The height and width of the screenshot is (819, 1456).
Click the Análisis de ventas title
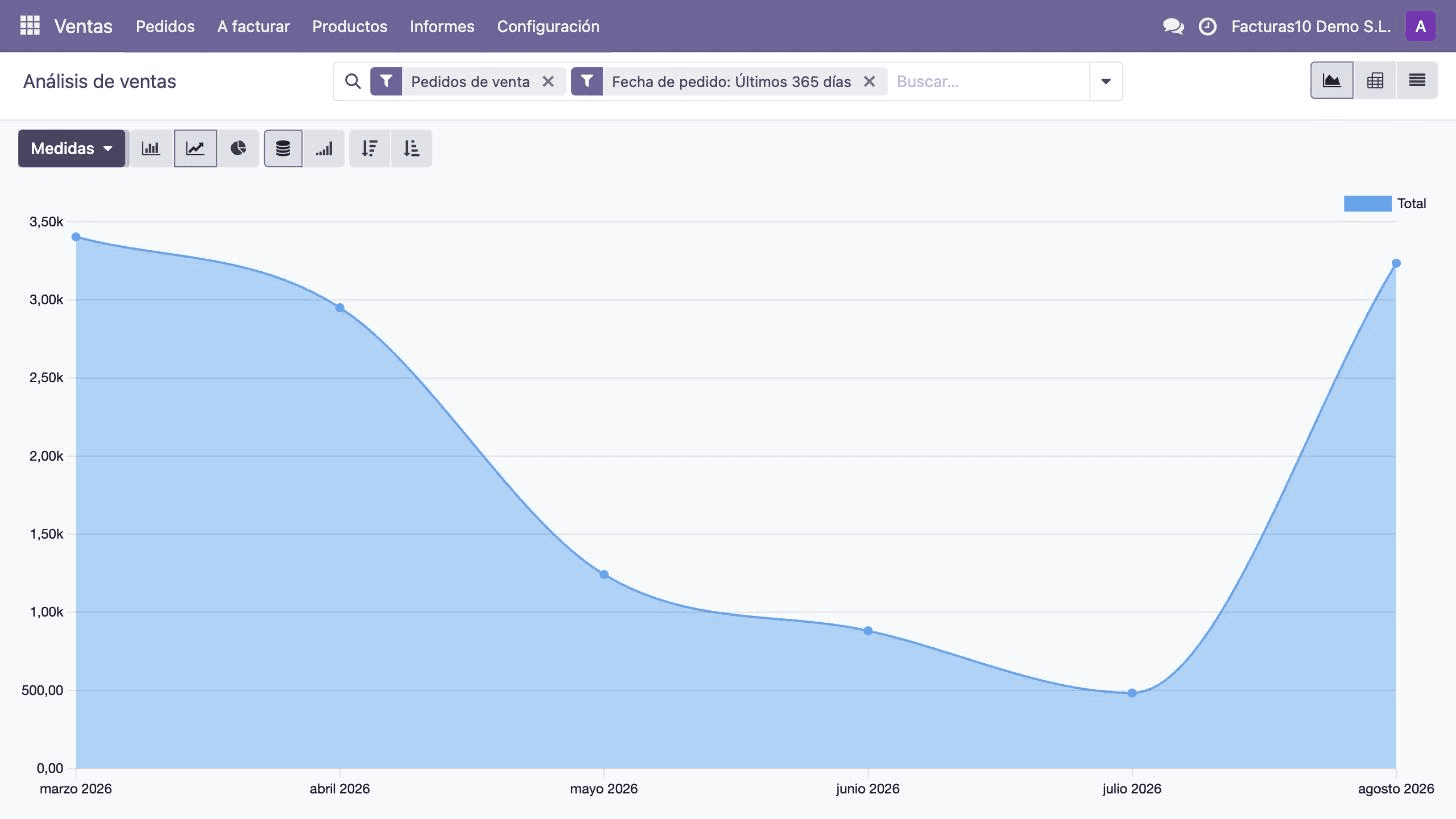point(100,82)
